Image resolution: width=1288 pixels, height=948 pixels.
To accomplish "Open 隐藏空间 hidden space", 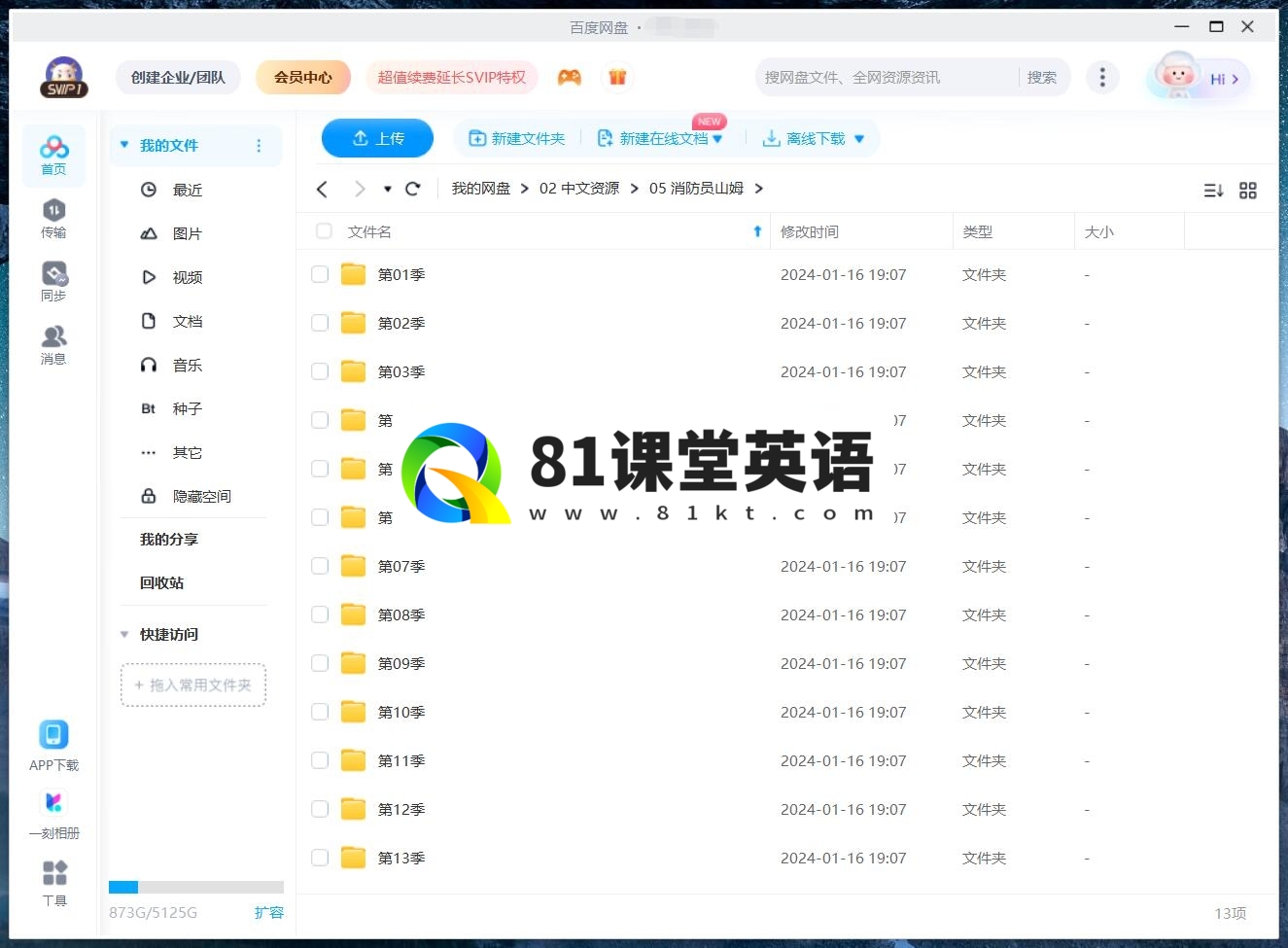I will pyautogui.click(x=202, y=496).
